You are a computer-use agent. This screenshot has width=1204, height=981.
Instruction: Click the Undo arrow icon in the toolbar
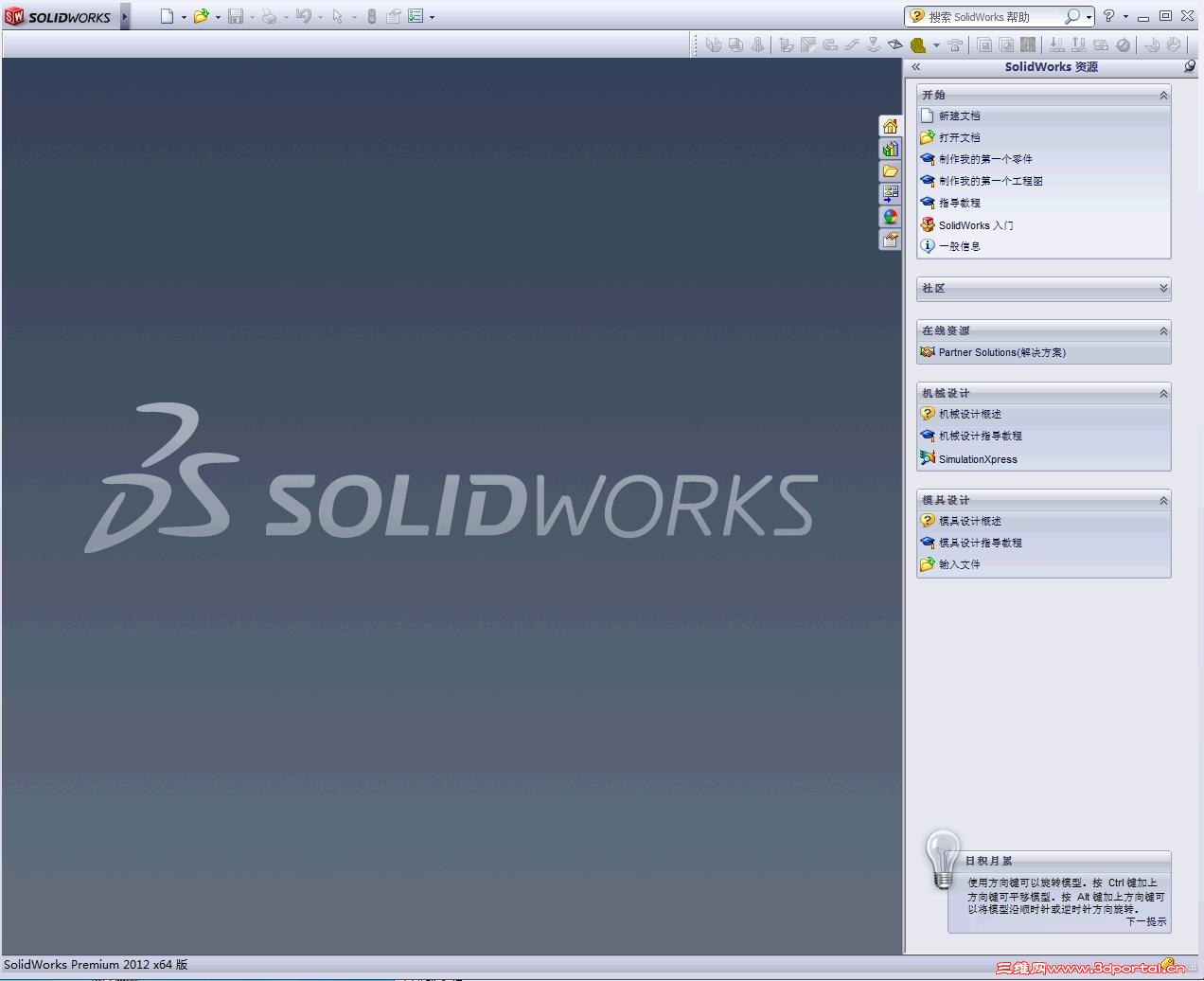tap(303, 16)
